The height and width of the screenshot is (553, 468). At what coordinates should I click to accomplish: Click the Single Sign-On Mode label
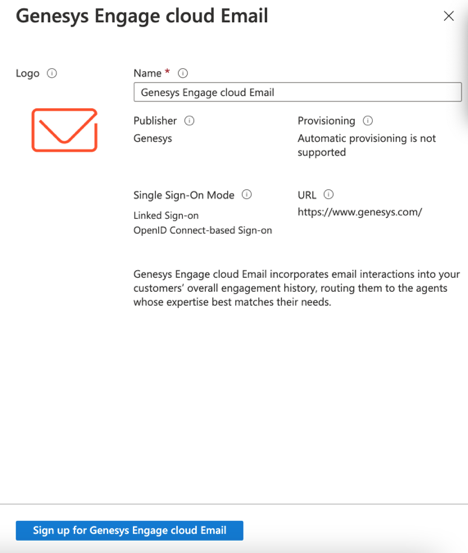point(184,195)
